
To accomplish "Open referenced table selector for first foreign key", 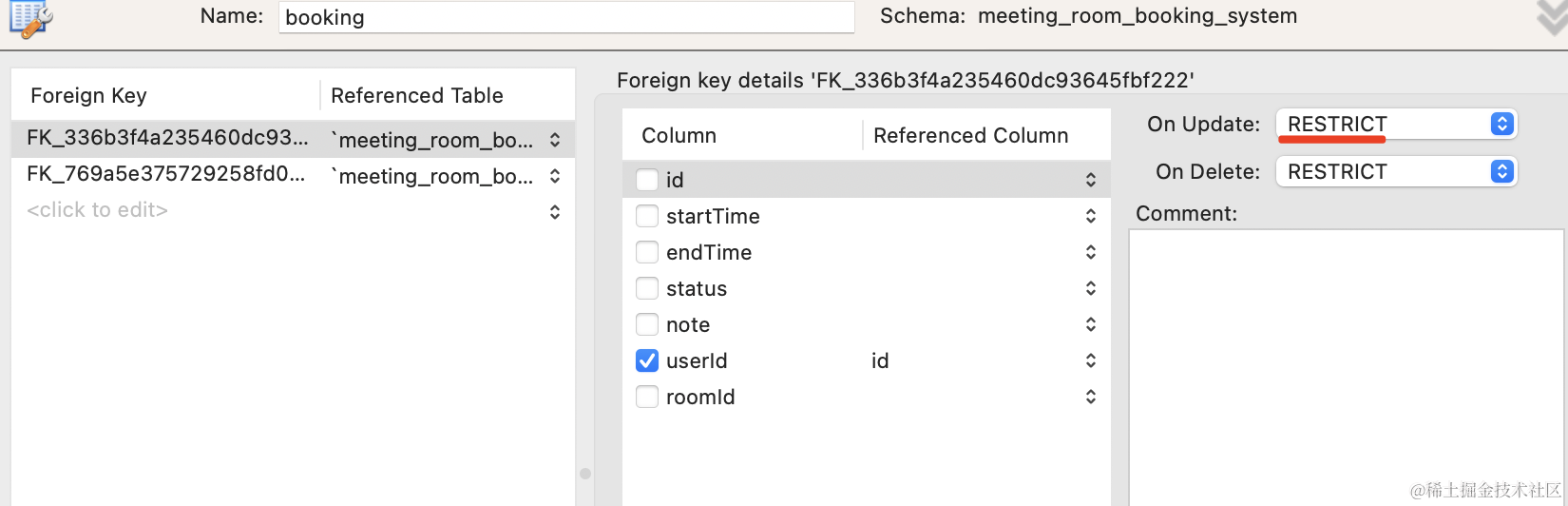I will [x=555, y=140].
